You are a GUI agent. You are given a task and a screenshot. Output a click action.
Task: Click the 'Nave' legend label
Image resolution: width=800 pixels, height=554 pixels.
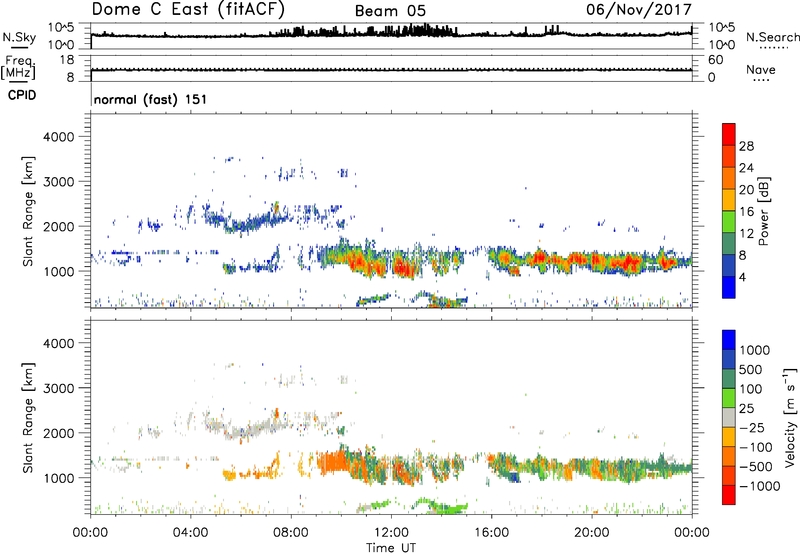coord(761,69)
